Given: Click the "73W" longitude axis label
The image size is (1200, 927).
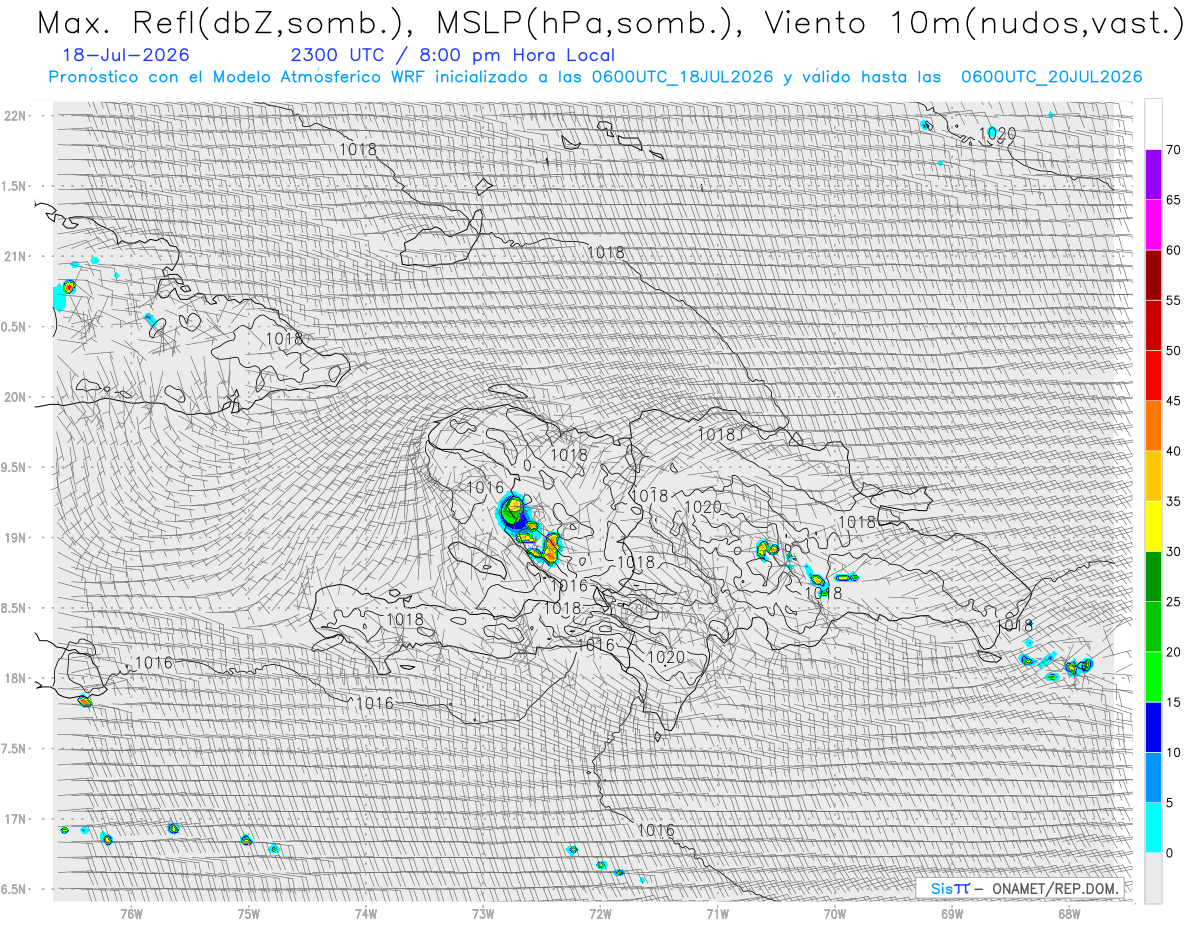Looking at the screenshot, I should [x=483, y=913].
